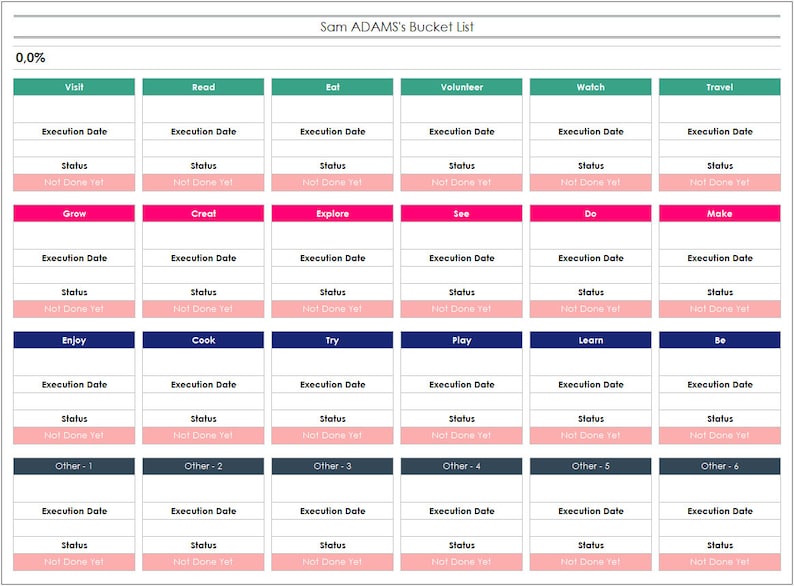
Task: Click the Status label under Other - 2
Action: tap(203, 545)
